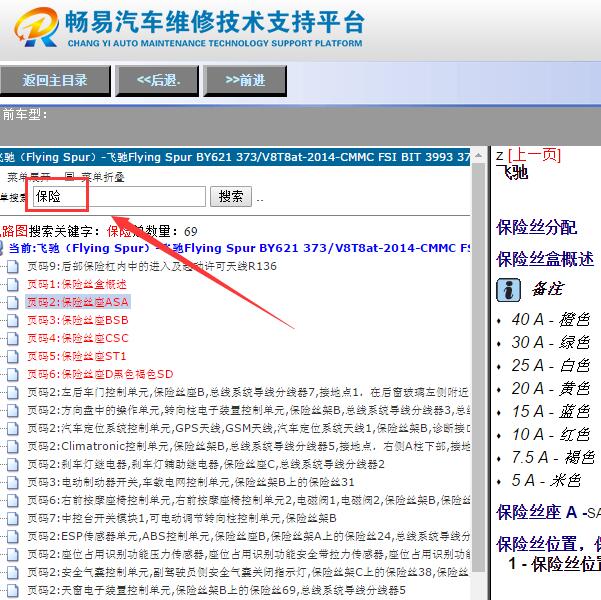Viewport: 601px width, 600px height.
Task: Click the 20 A - 黄色 list item
Action: (550, 388)
